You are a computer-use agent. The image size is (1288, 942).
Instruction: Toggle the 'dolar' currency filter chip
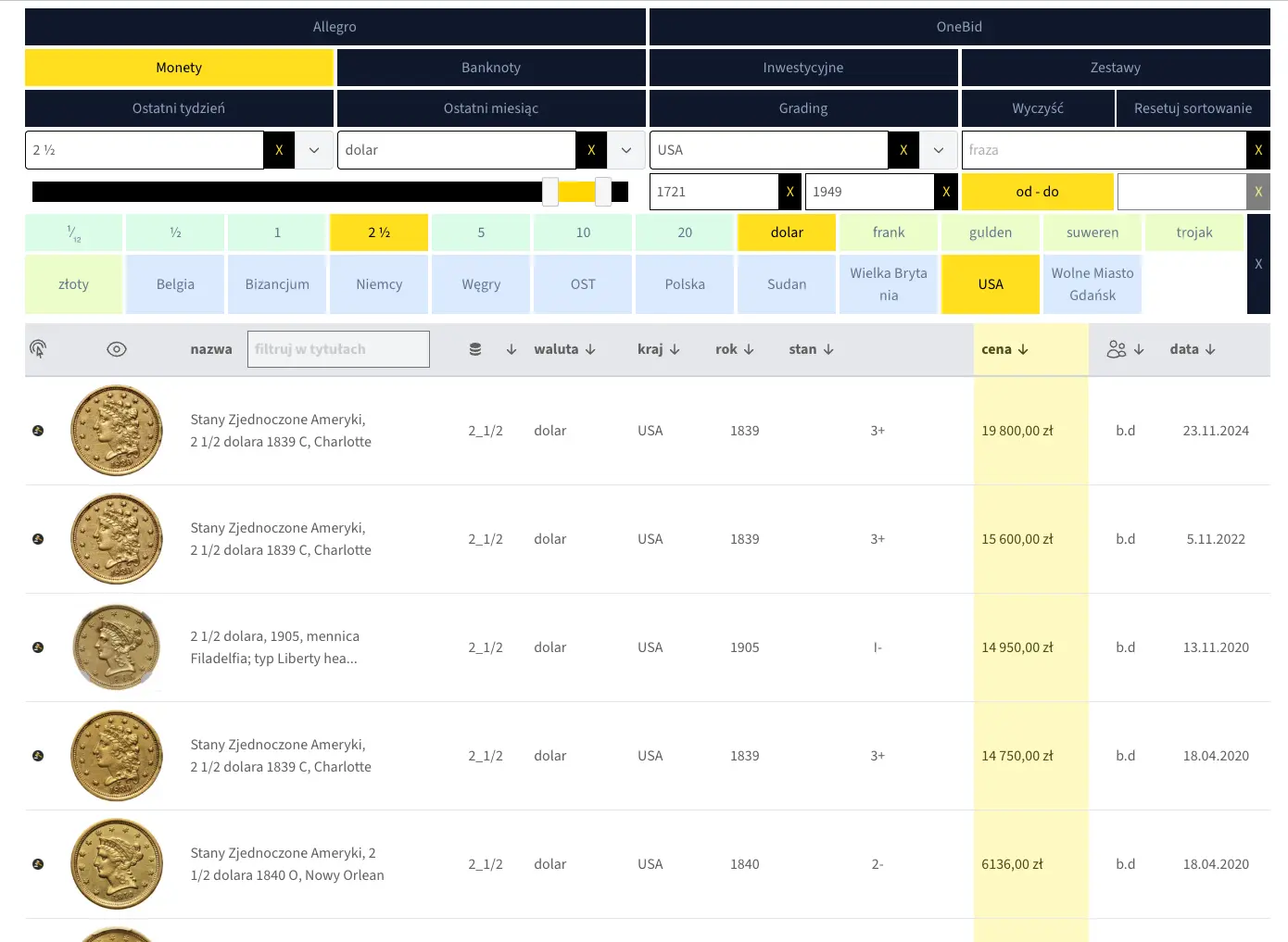pyautogui.click(x=787, y=232)
